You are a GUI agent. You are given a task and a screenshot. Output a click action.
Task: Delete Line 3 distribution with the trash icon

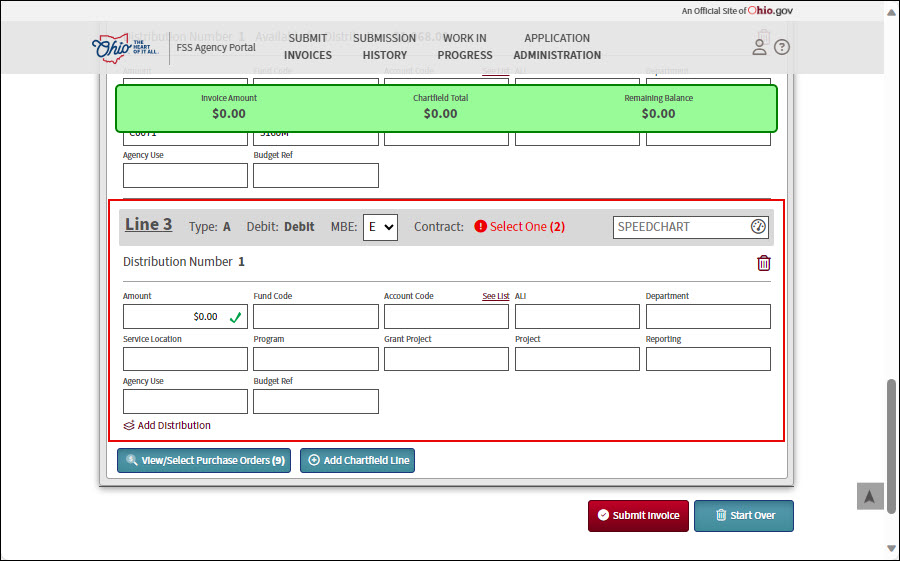pyautogui.click(x=763, y=263)
